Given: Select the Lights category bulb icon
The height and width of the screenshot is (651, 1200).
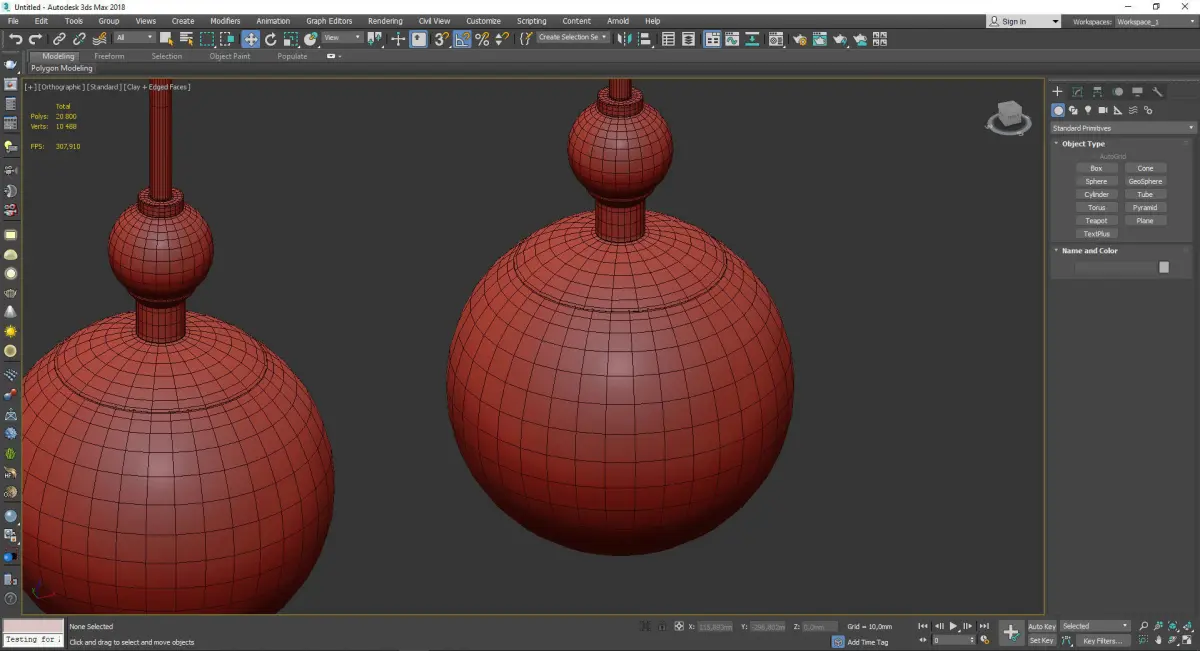Looking at the screenshot, I should 1087,110.
